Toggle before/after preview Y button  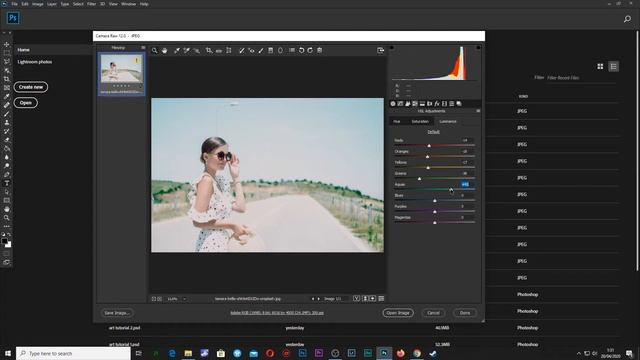[x=356, y=299]
